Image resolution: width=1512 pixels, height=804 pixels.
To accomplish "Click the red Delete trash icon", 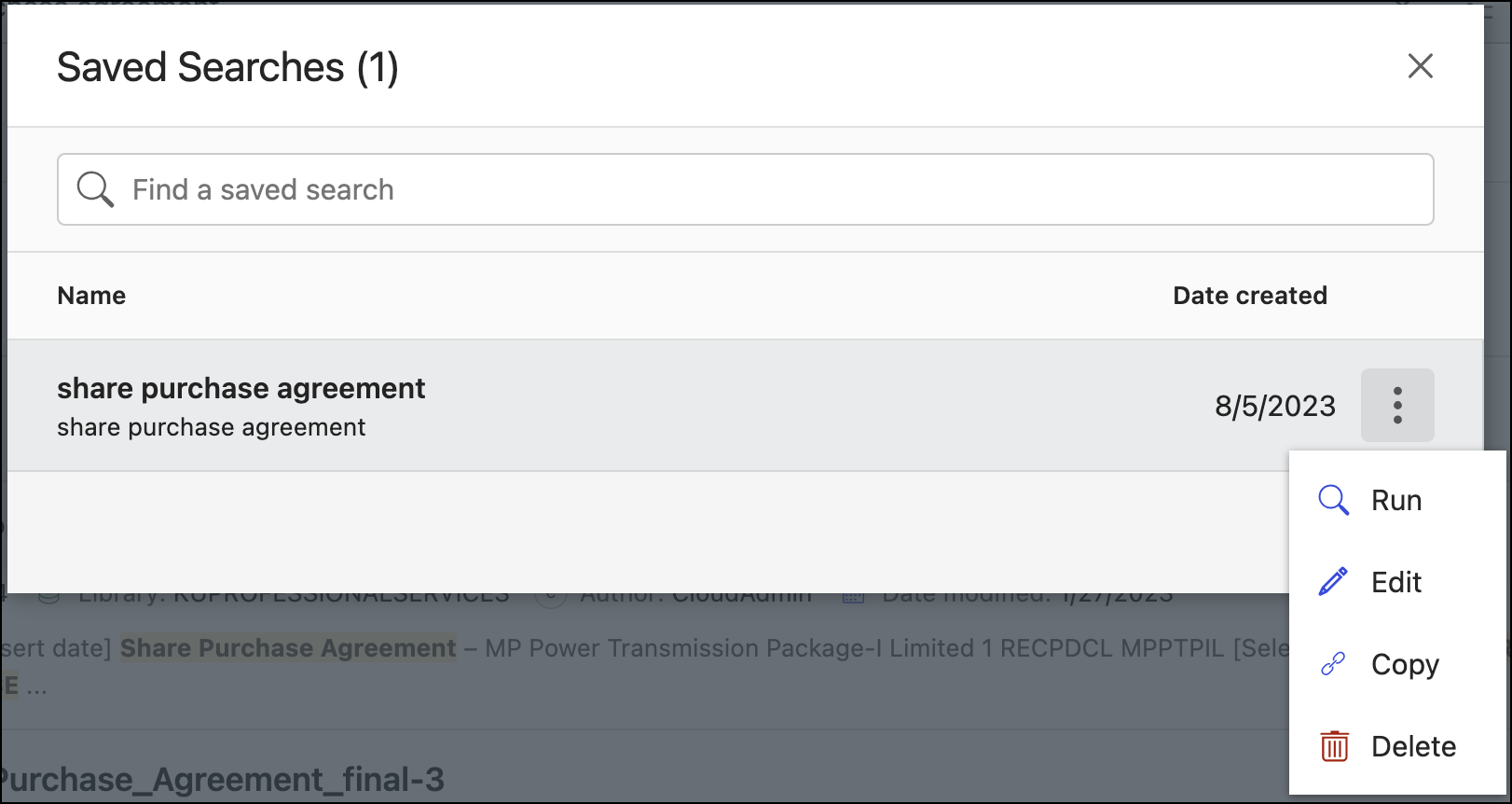I will pos(1334,746).
